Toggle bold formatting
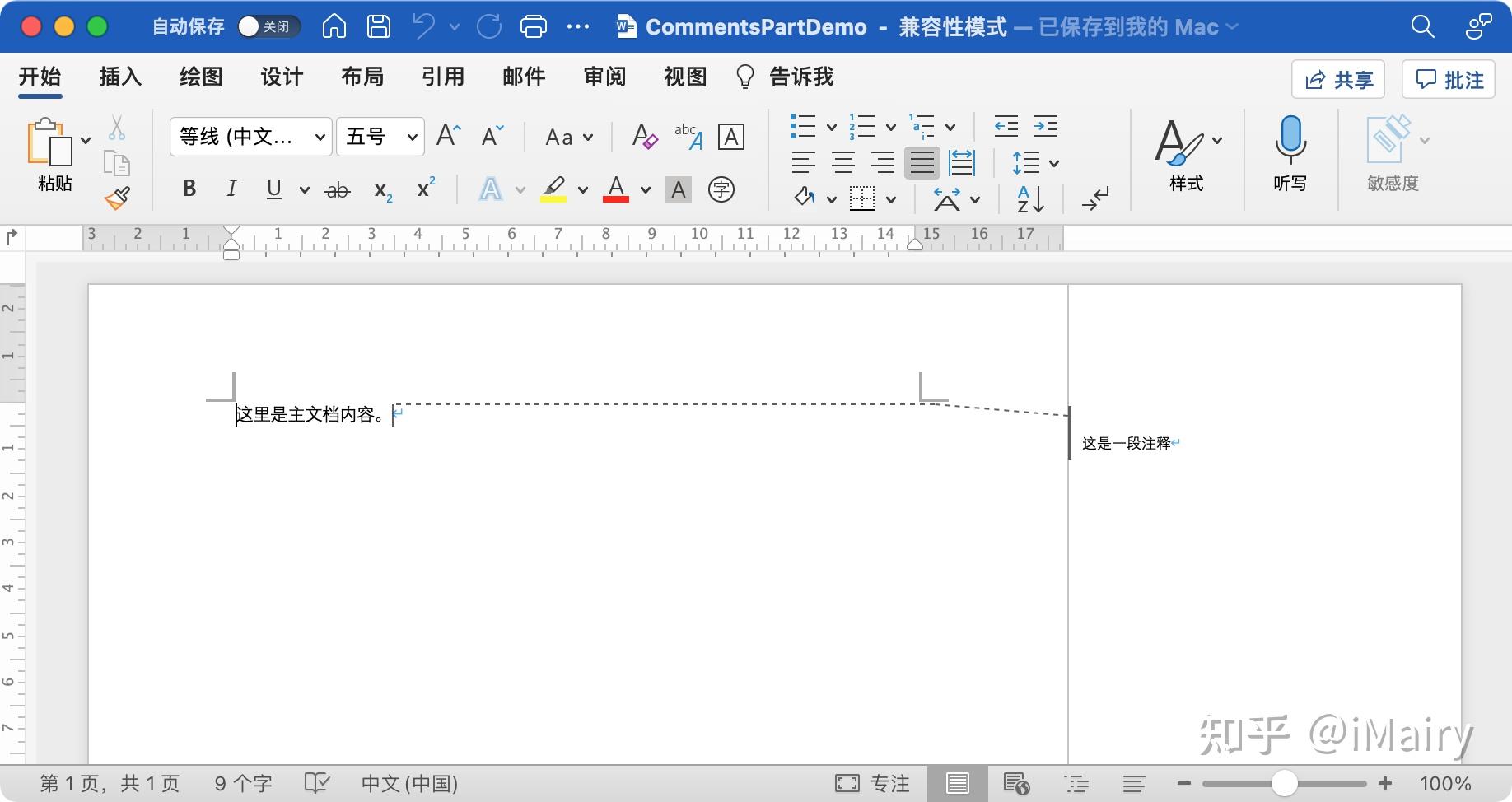 point(189,189)
